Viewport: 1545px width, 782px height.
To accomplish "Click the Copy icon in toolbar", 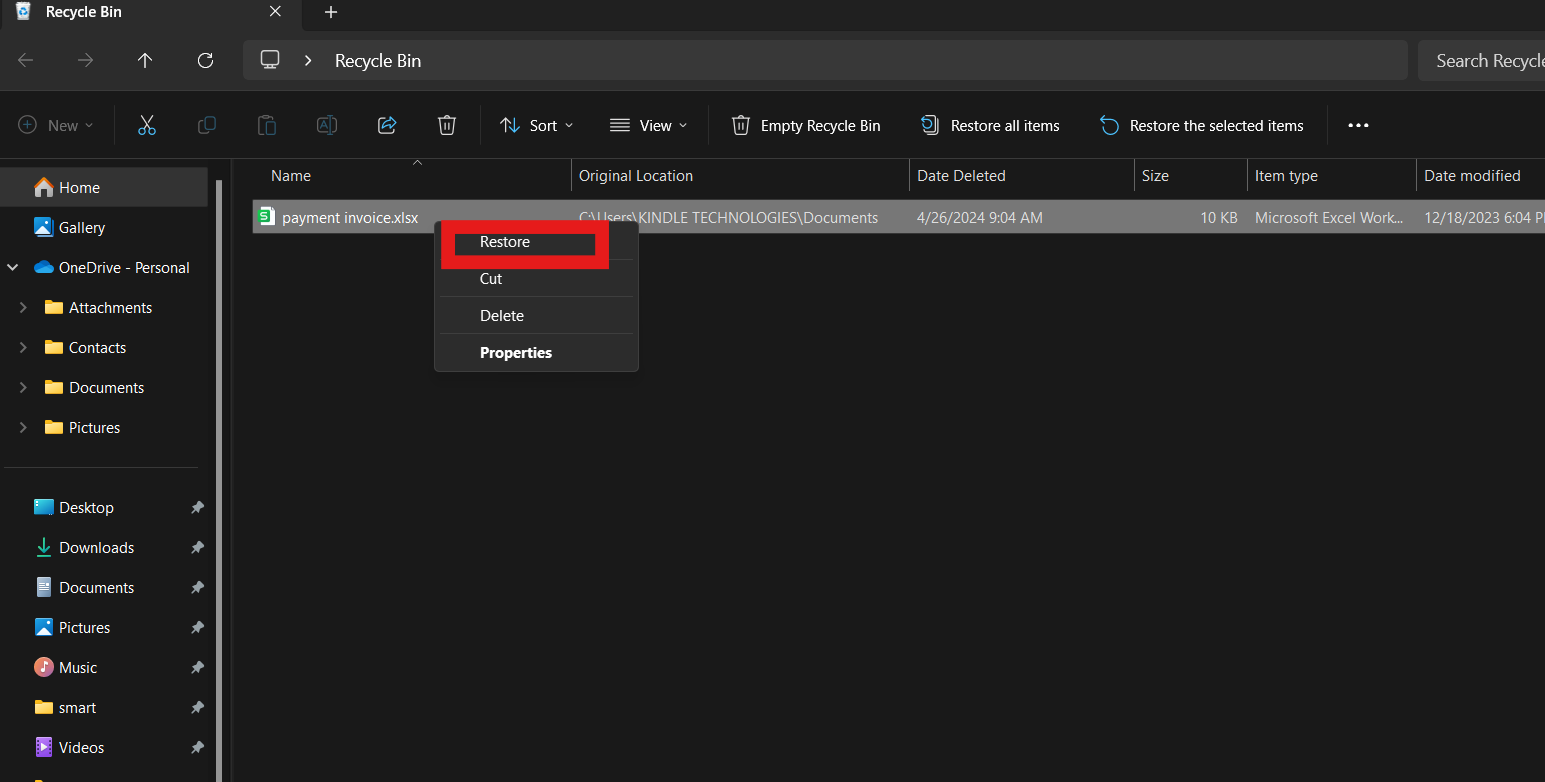I will coord(207,125).
